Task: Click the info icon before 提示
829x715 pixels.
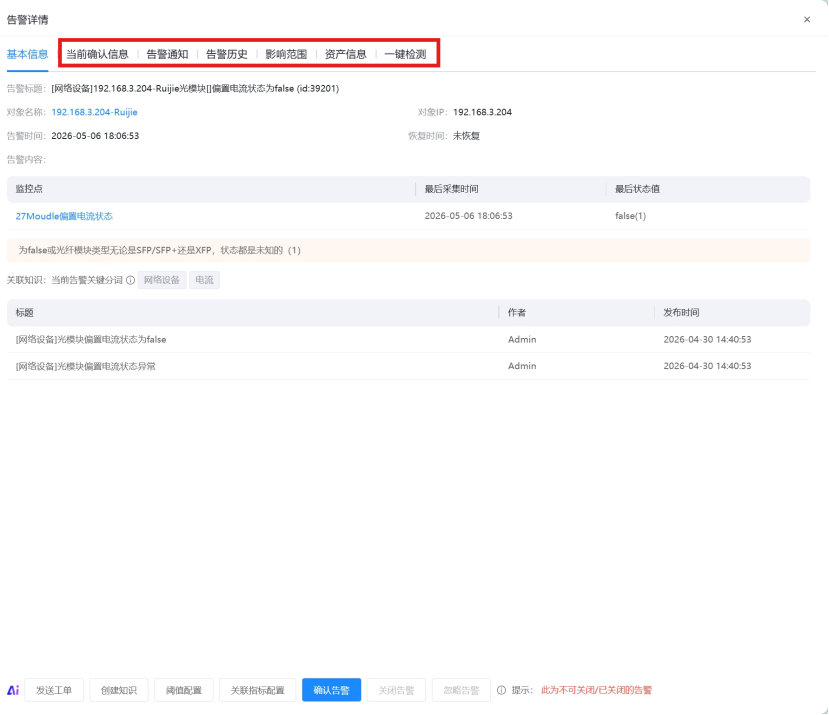Action: click(501, 690)
